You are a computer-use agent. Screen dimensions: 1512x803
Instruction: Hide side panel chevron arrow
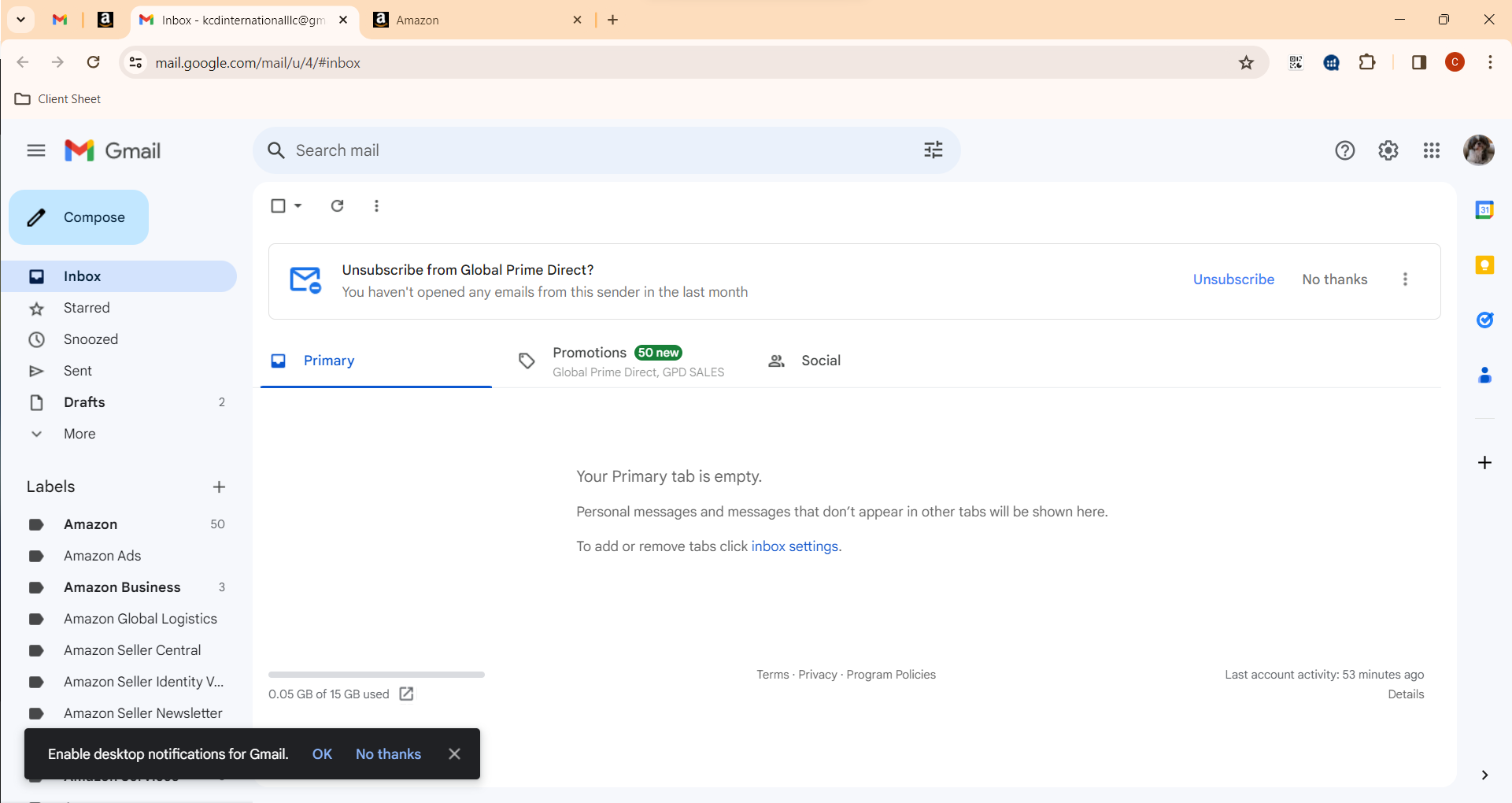pyautogui.click(x=1484, y=775)
